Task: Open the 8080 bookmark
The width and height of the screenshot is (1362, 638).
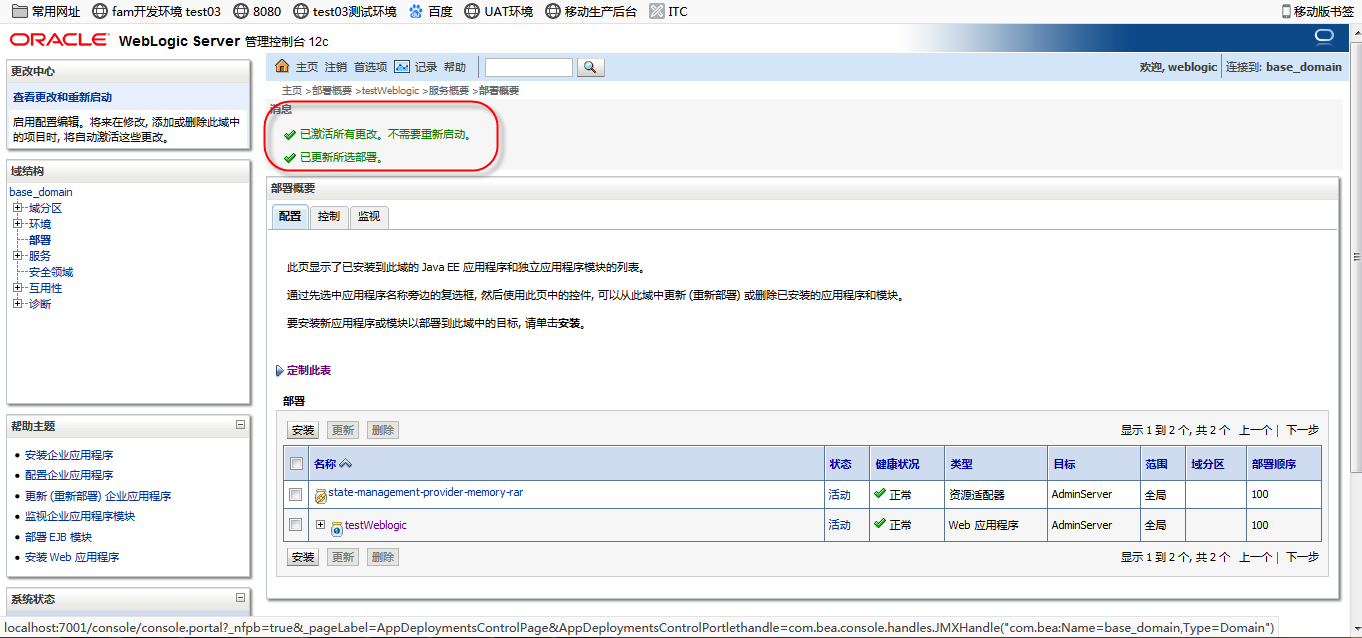Action: tap(257, 12)
